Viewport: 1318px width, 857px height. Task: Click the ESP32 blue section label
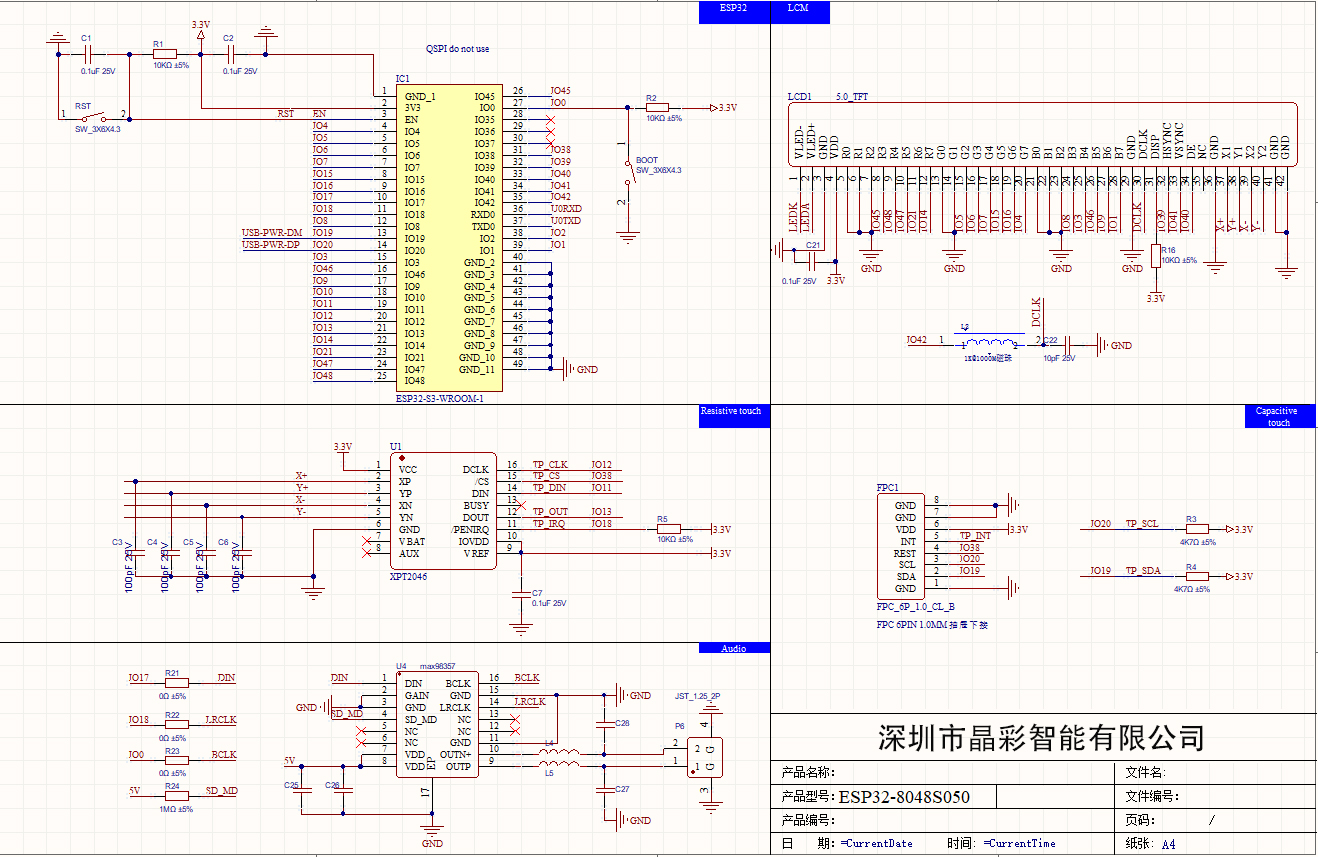click(x=734, y=9)
